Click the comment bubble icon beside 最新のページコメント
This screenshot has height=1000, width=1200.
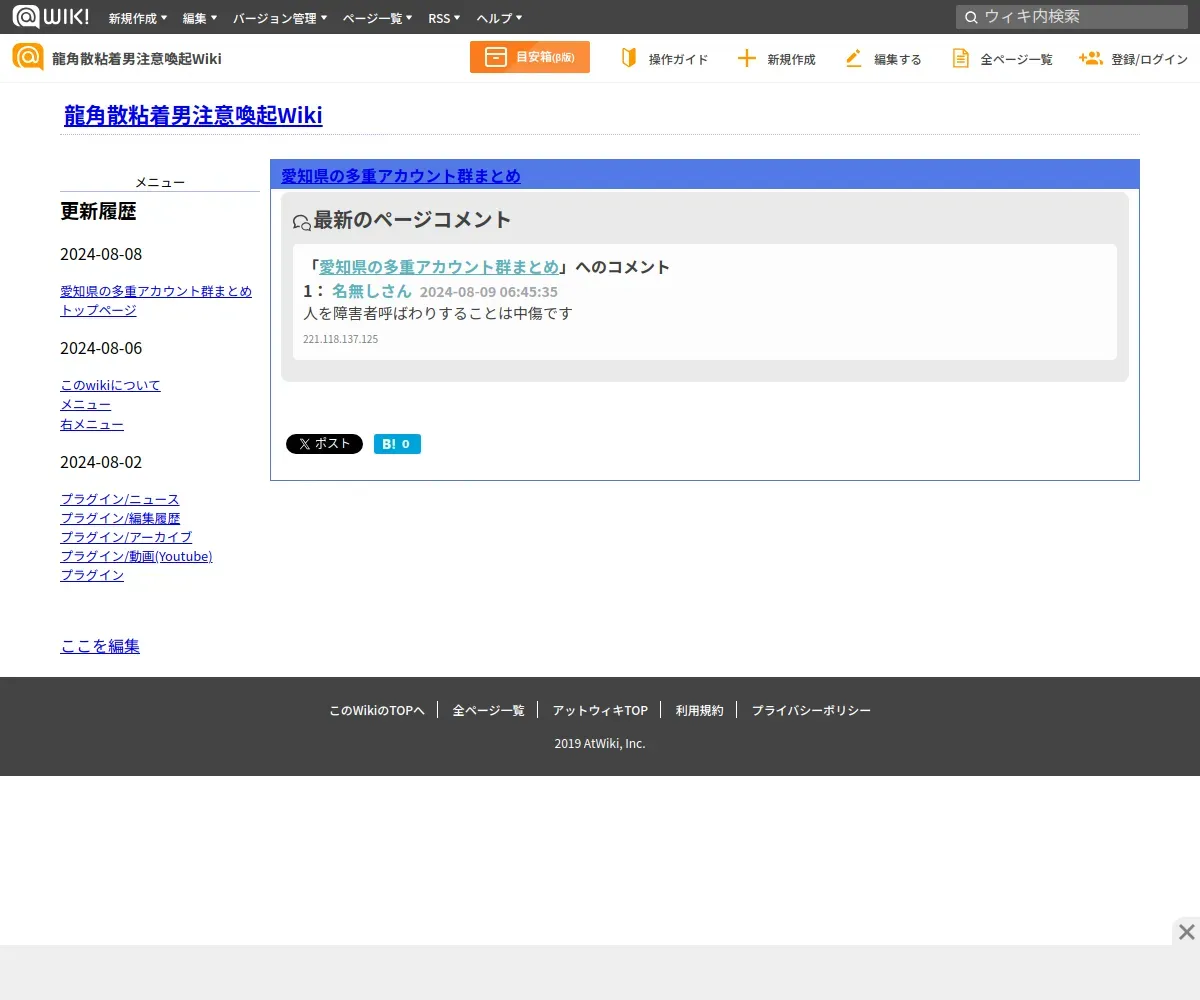[x=301, y=222]
